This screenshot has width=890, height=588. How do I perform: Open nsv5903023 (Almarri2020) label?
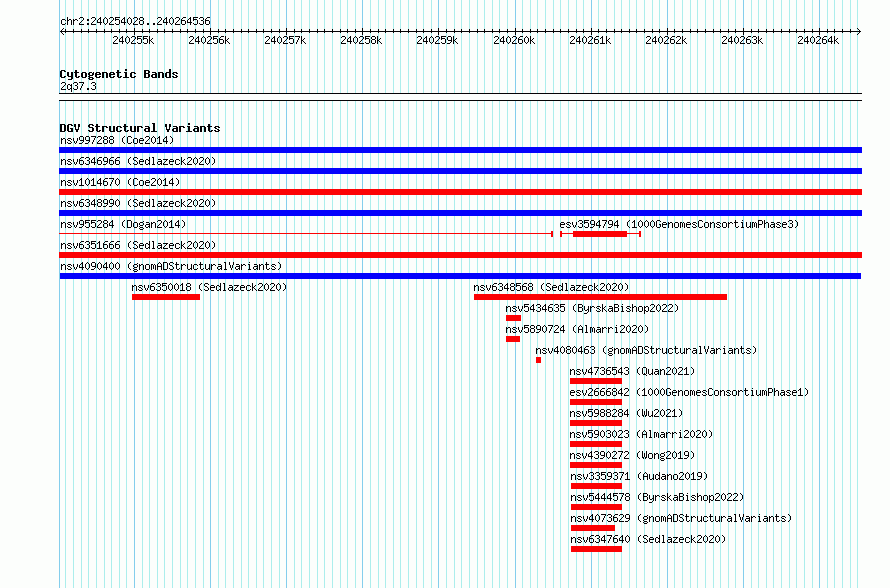coord(641,434)
